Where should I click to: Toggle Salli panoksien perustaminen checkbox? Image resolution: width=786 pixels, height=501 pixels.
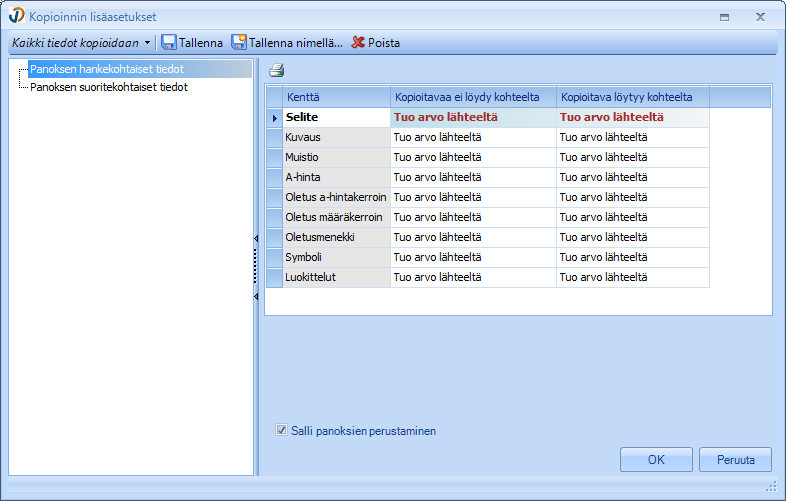281,430
